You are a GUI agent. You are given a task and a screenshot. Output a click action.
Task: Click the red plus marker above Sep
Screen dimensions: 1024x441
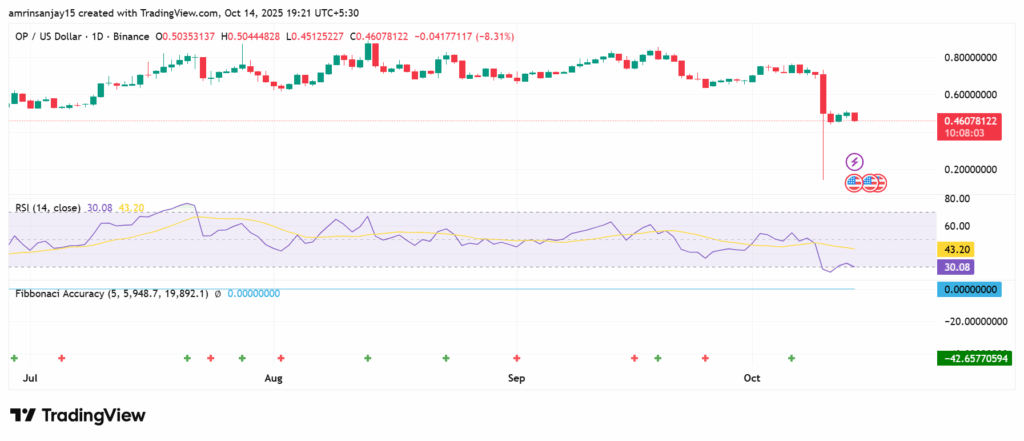pyautogui.click(x=517, y=357)
